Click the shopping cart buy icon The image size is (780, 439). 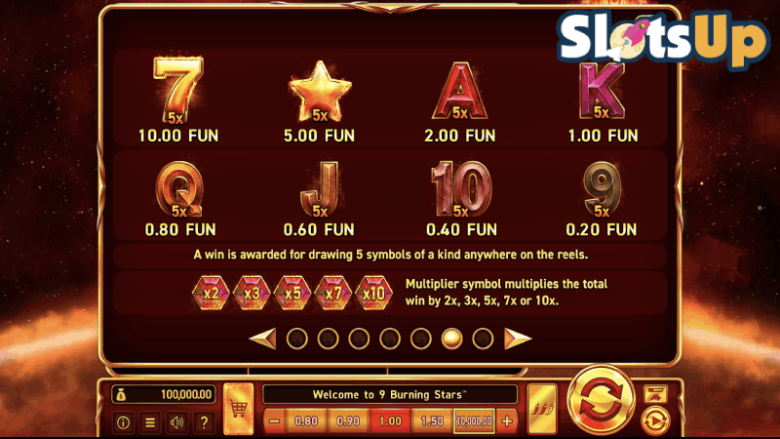pos(239,409)
